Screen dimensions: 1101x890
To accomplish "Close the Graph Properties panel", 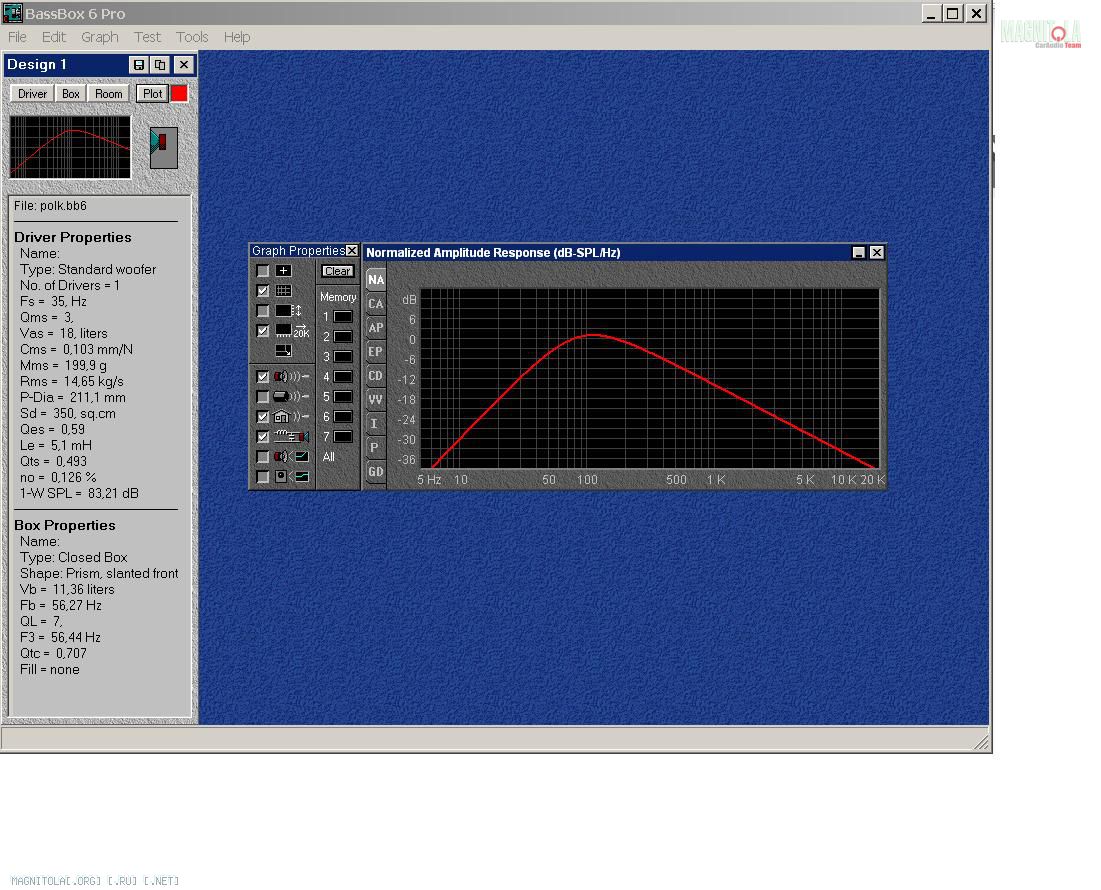I will pos(352,251).
